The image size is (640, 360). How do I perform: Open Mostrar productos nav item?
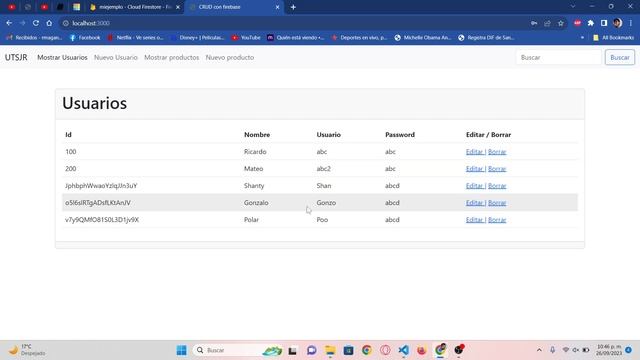coord(171,58)
